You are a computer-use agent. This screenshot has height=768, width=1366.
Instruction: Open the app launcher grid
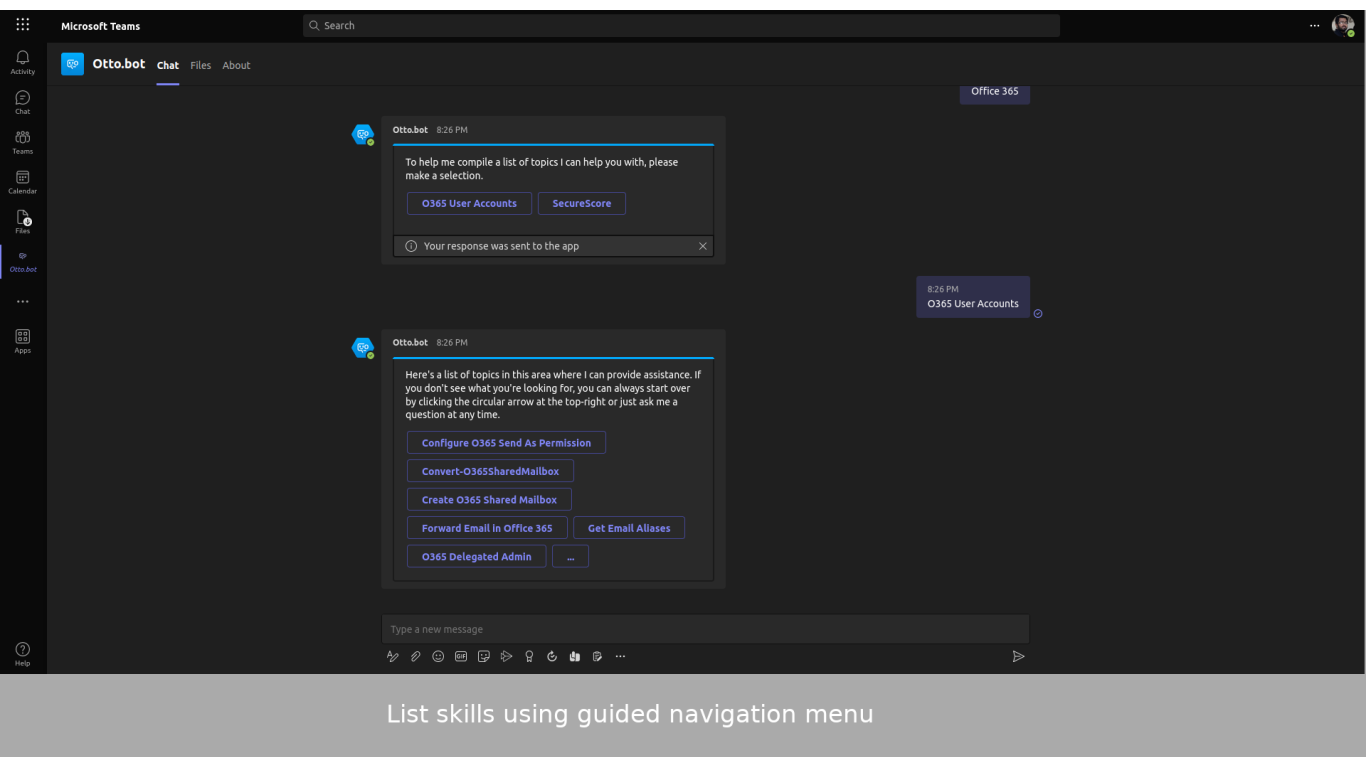(23, 25)
